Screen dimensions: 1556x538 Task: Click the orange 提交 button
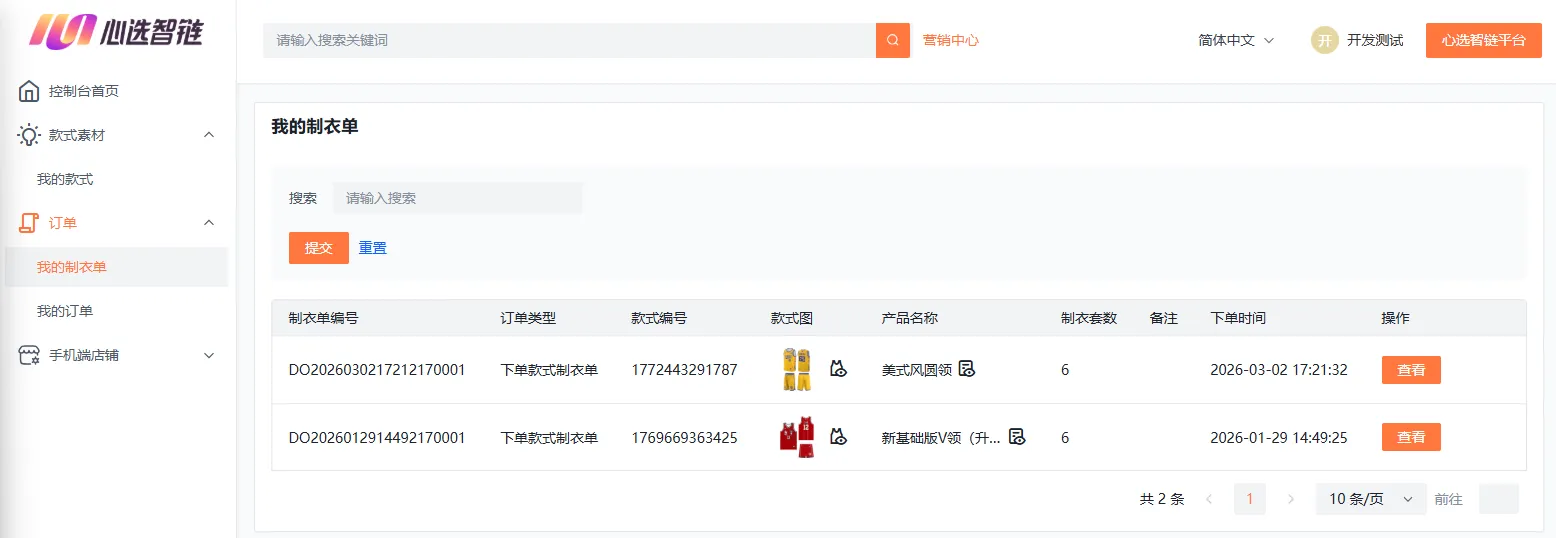point(318,248)
